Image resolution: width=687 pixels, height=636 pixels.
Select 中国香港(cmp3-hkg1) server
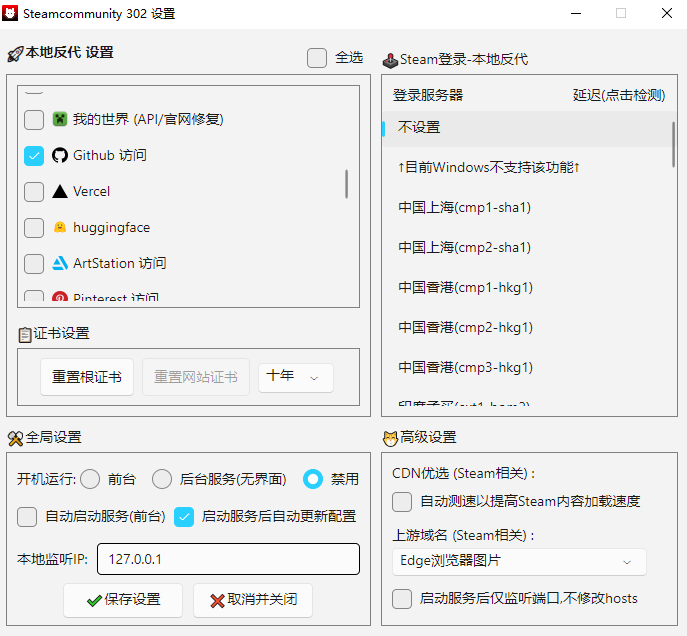click(527, 367)
